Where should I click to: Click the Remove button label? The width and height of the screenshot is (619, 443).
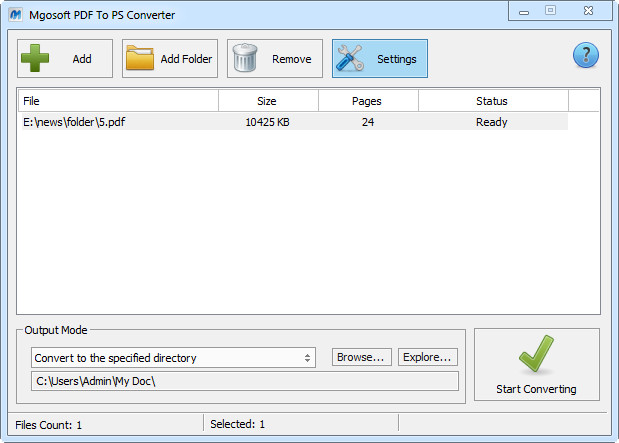click(291, 59)
